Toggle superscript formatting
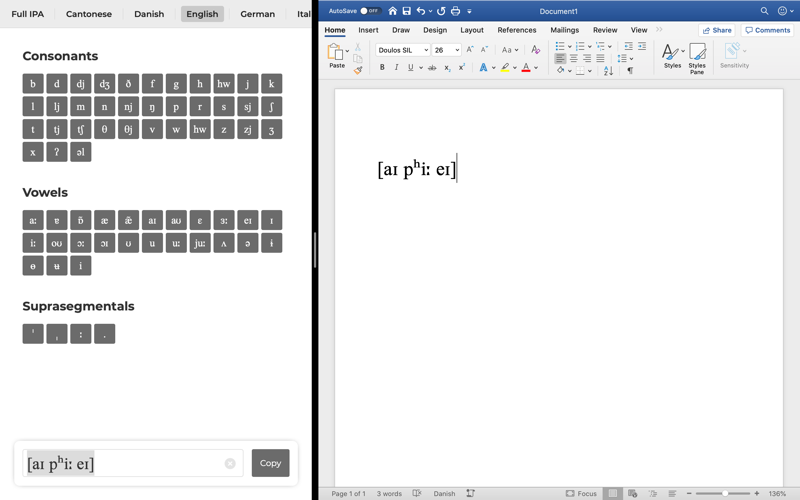 tap(461, 67)
